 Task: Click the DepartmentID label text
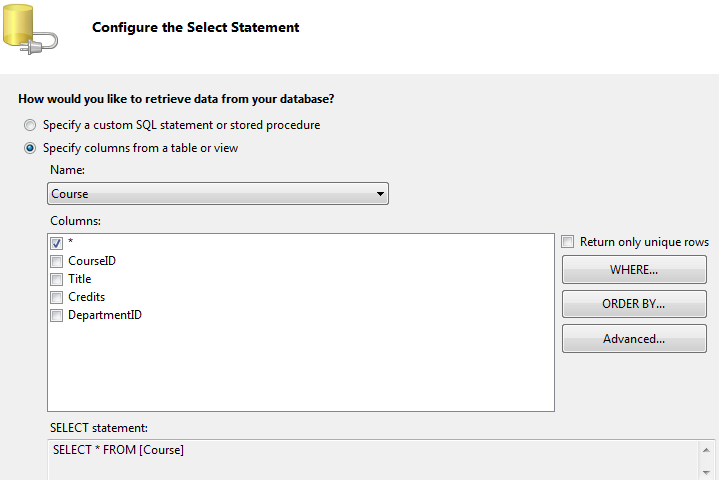click(105, 315)
